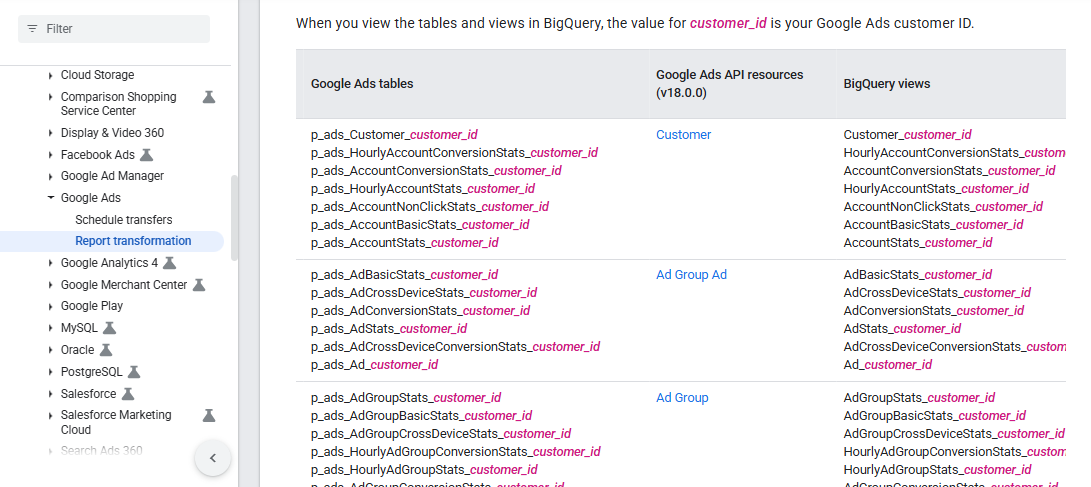
Task: Expand the Google Play arrow
Action: (50, 306)
